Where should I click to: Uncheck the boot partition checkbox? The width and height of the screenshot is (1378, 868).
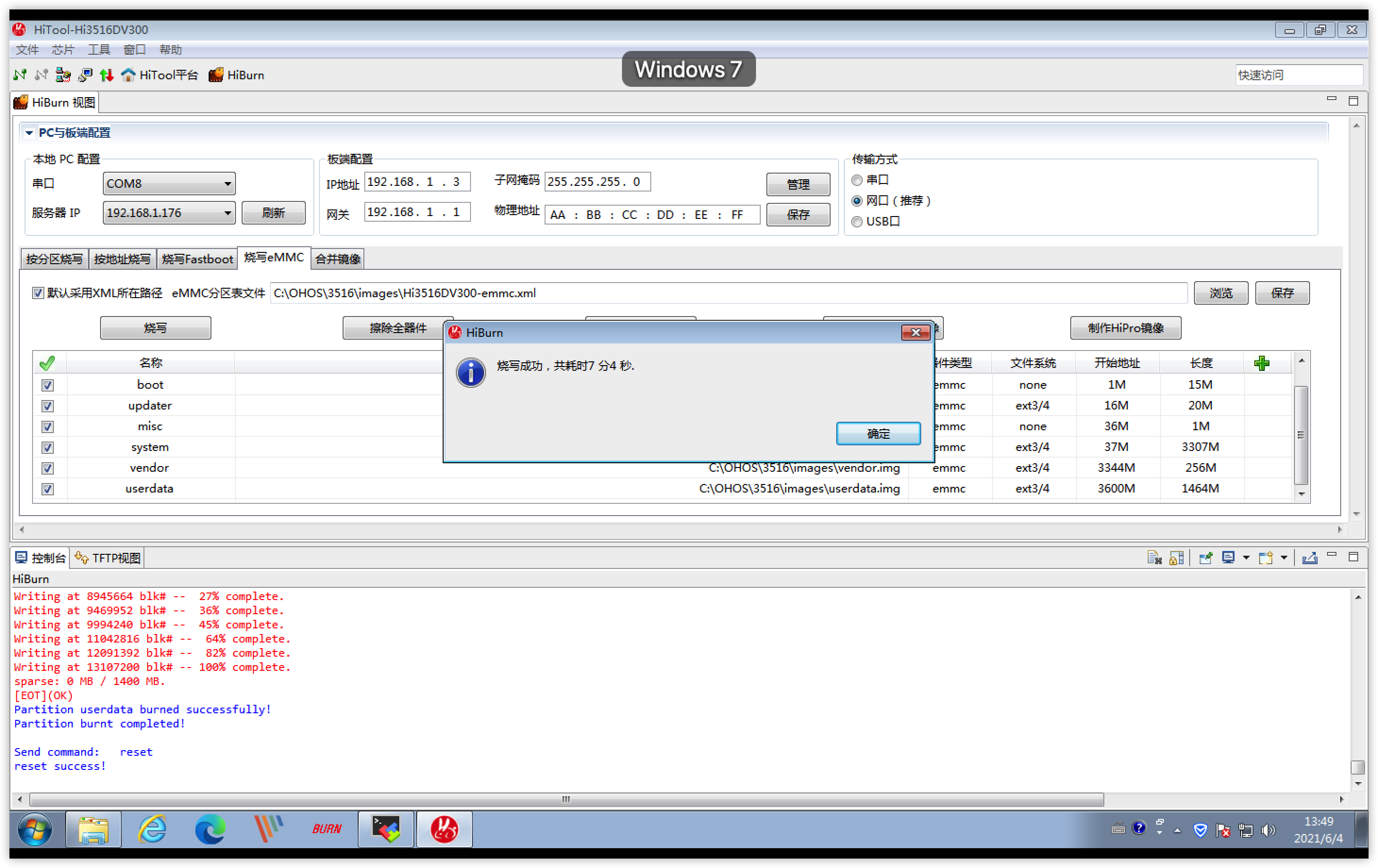48,385
